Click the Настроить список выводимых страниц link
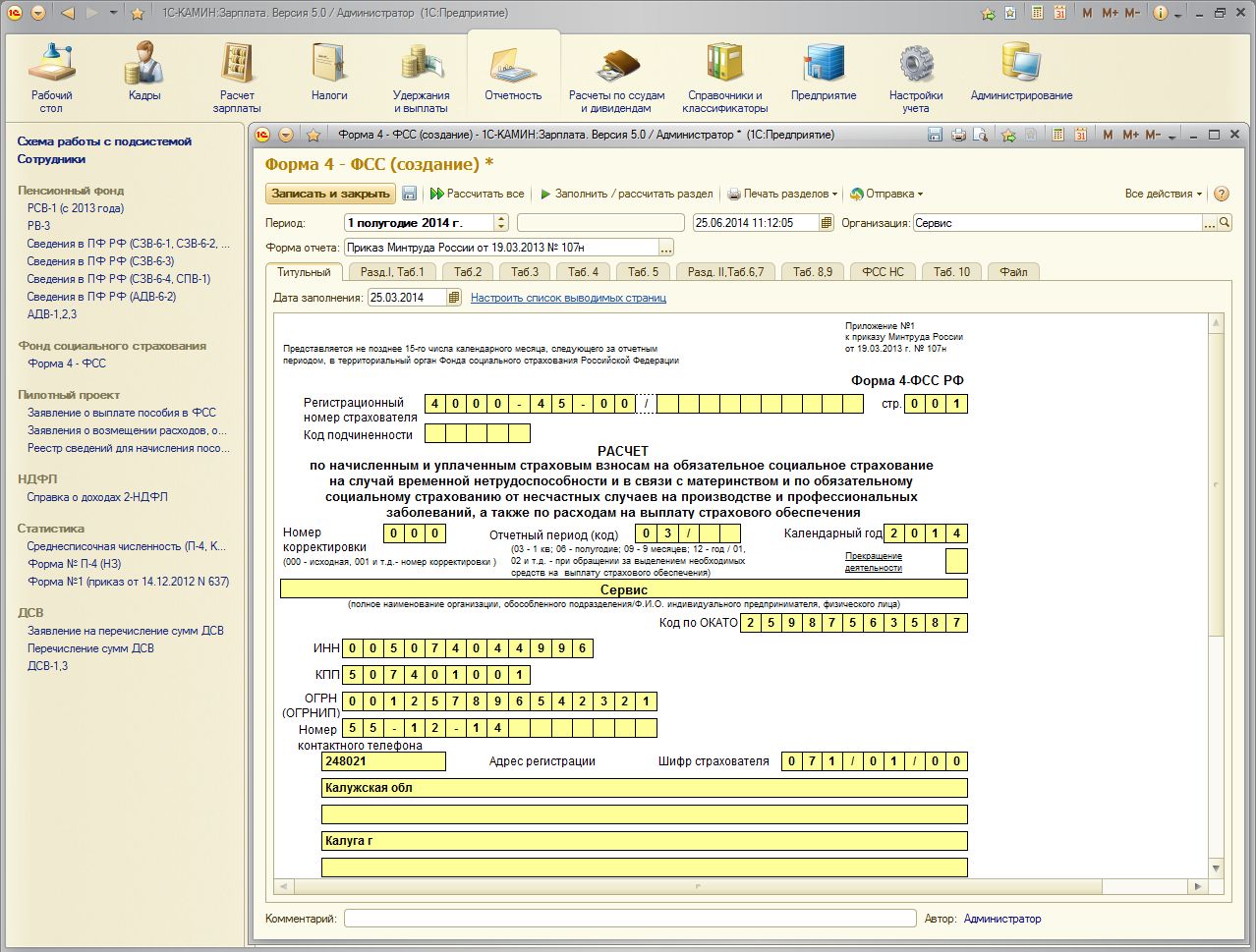 coord(568,298)
